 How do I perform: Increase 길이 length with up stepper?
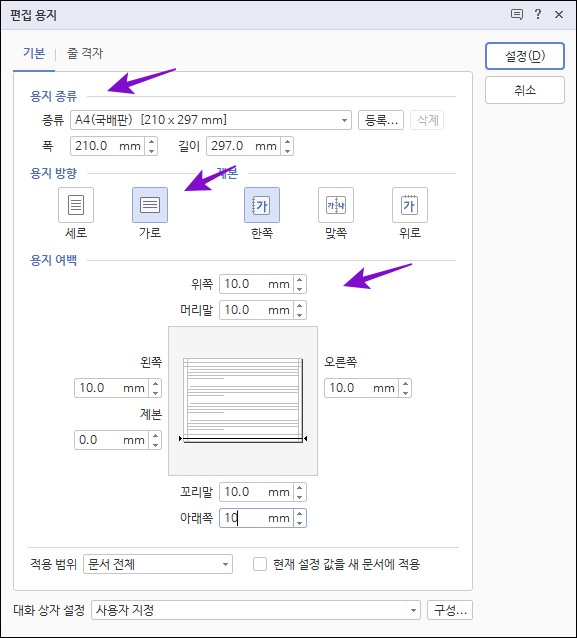point(288,142)
